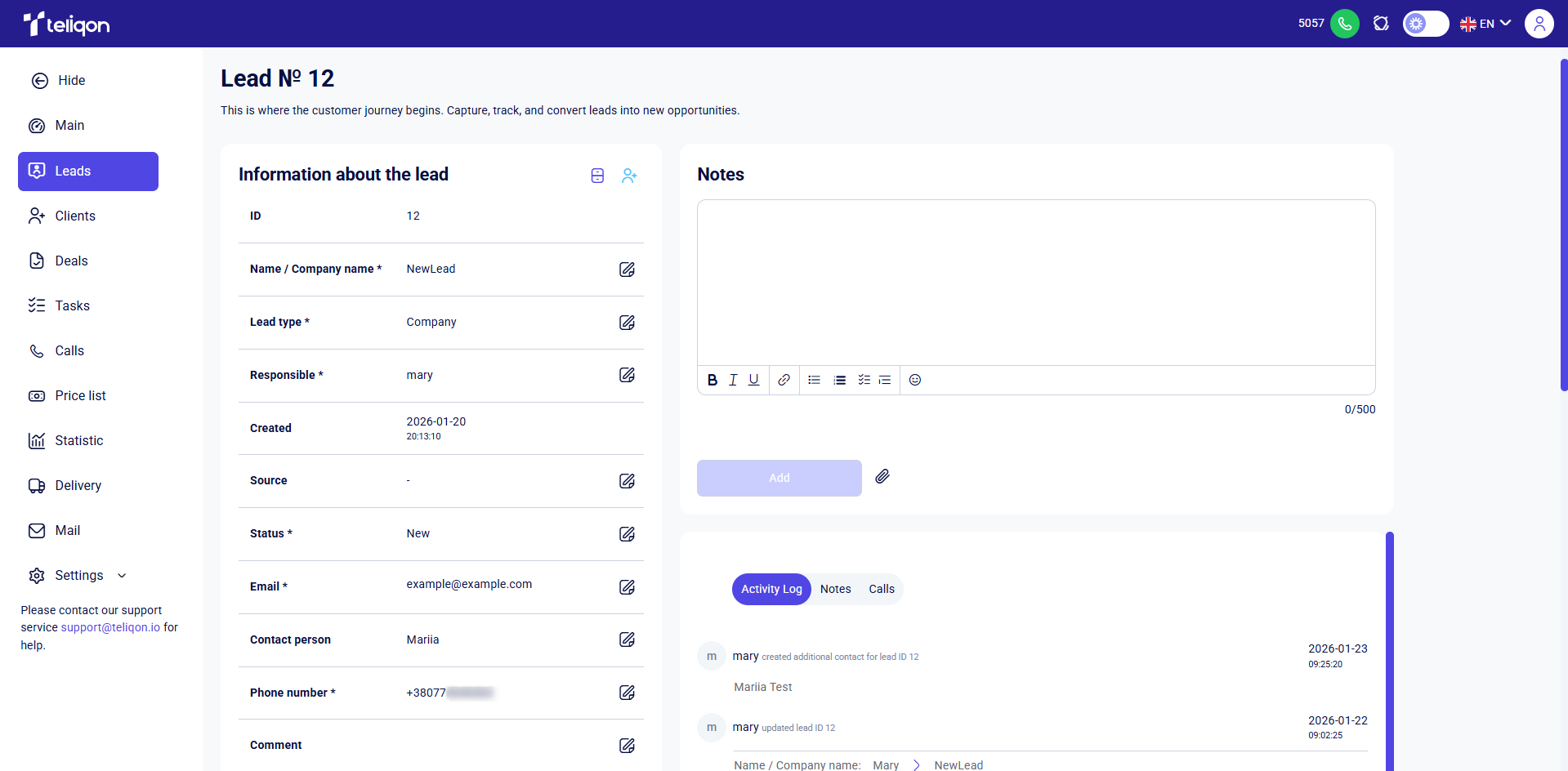Image resolution: width=1568 pixels, height=771 pixels.
Task: Toggle the dark/light theme switch
Action: tap(1425, 24)
